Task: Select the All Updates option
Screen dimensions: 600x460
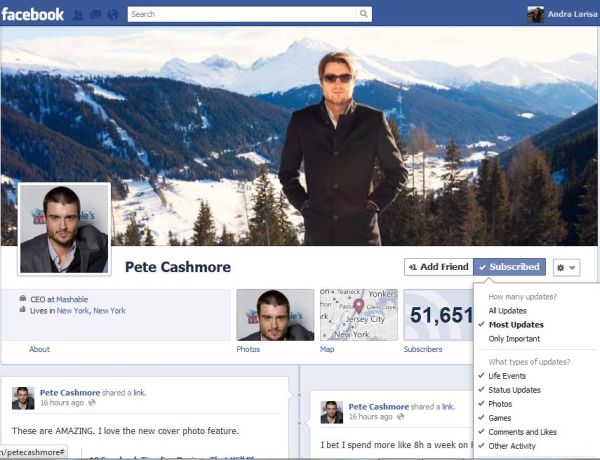Action: point(507,311)
